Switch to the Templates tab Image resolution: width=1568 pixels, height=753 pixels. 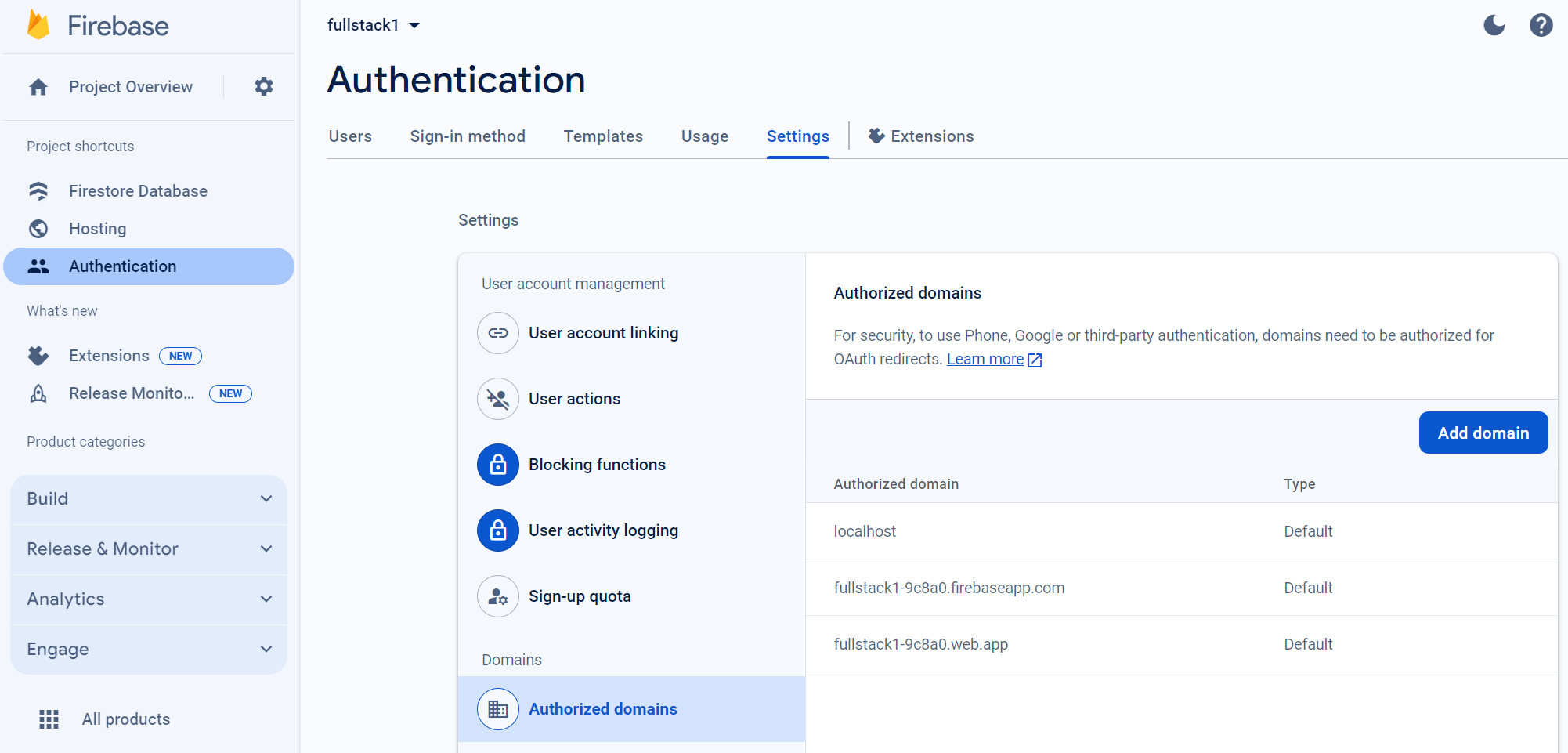[x=603, y=136]
